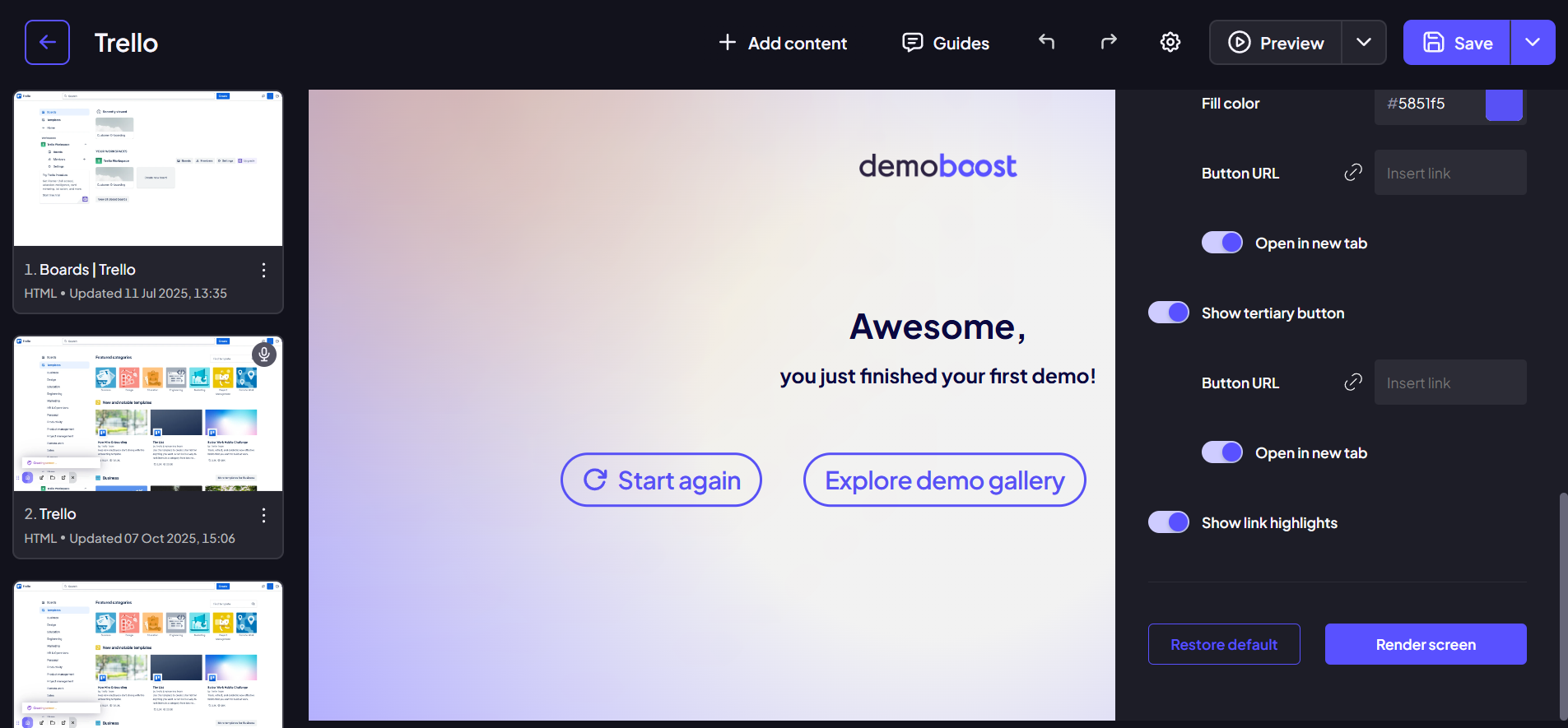Screen dimensions: 1568x728
Task: Undo the last change
Action: coord(1046,42)
